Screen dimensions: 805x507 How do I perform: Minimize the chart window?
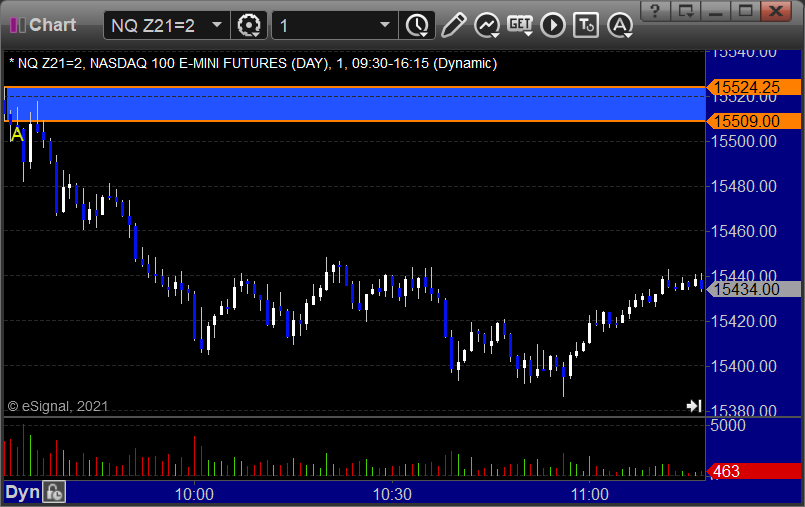tap(716, 10)
